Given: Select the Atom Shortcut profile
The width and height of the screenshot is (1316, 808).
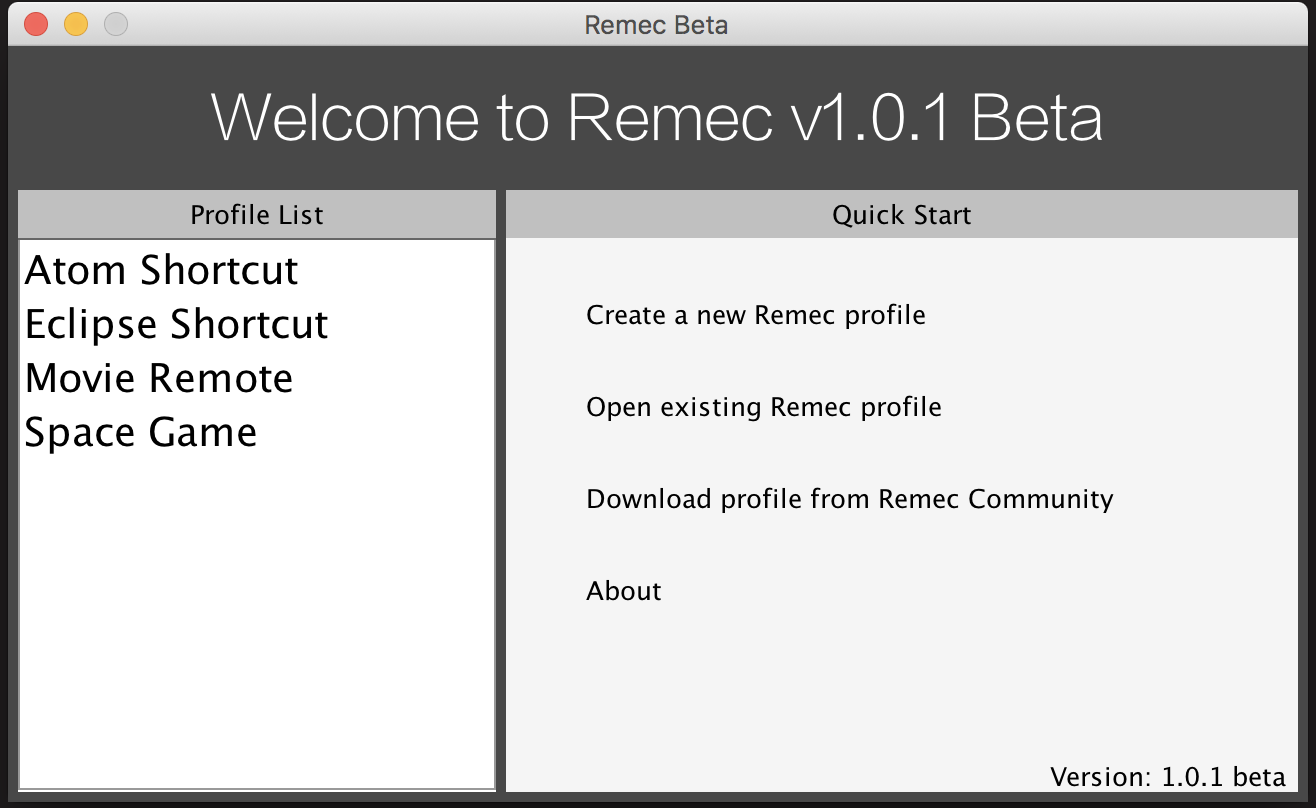Looking at the screenshot, I should pyautogui.click(x=257, y=270).
